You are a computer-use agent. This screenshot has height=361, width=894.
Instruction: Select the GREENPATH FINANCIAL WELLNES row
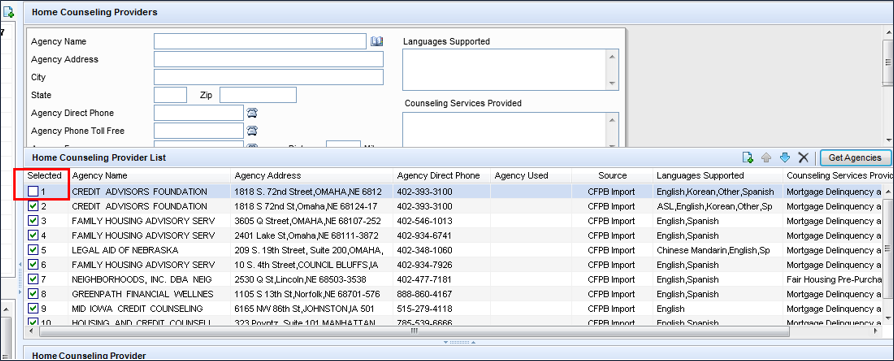453,294
